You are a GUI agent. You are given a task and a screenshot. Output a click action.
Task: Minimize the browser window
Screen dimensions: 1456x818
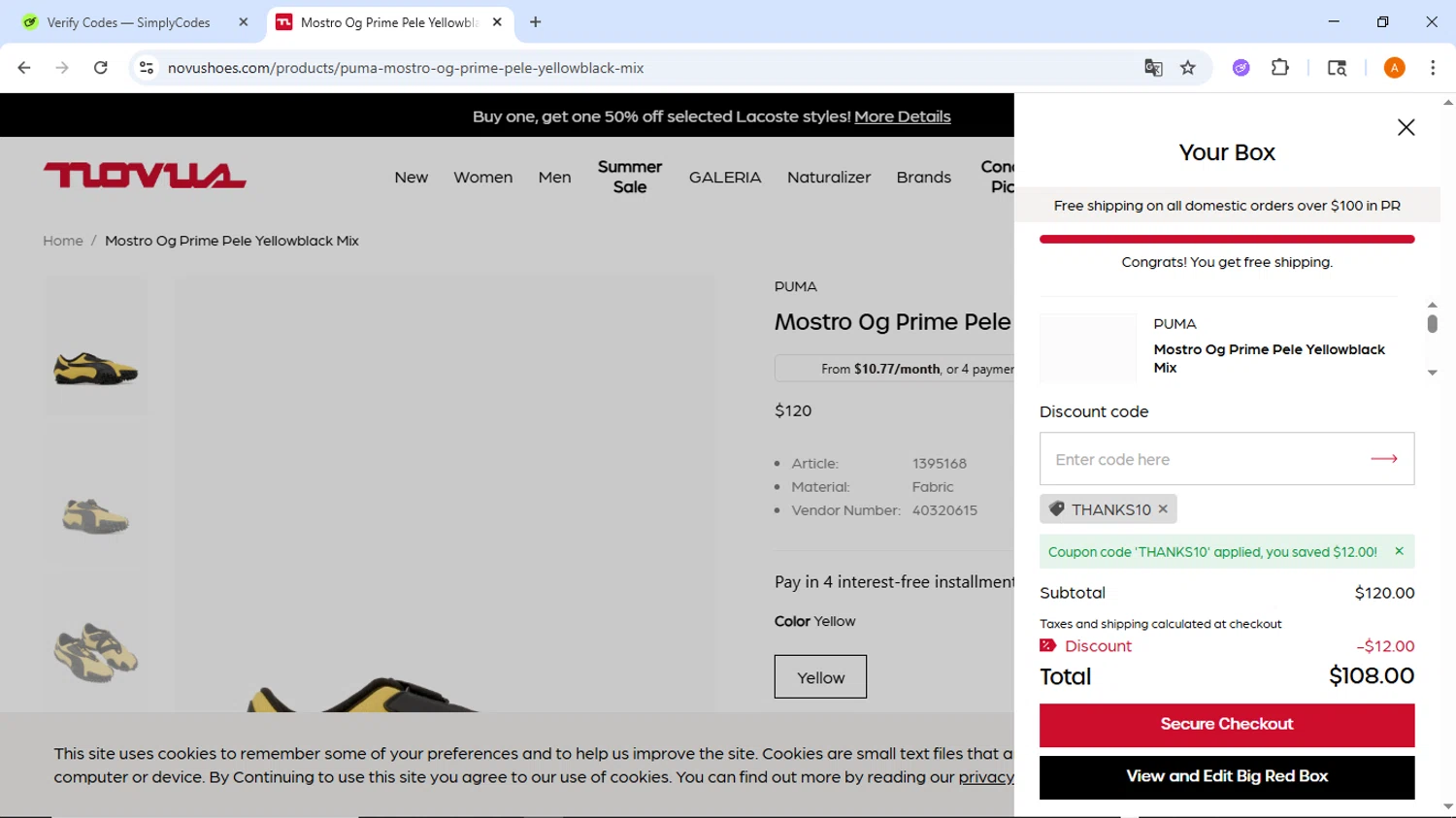point(1334,21)
